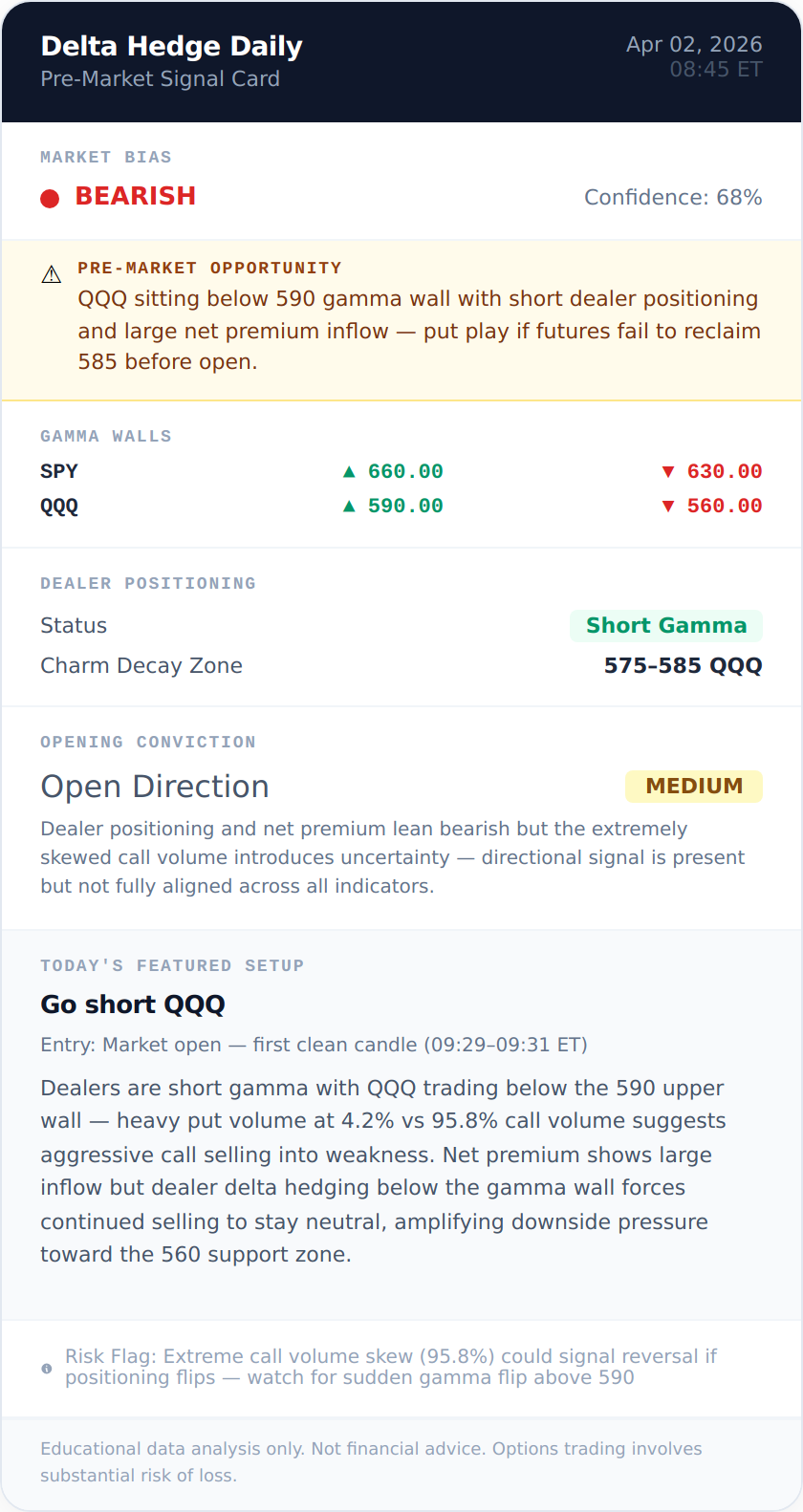803x1512 pixels.
Task: Click the 575-585 QQQ charm zone value
Action: [683, 666]
